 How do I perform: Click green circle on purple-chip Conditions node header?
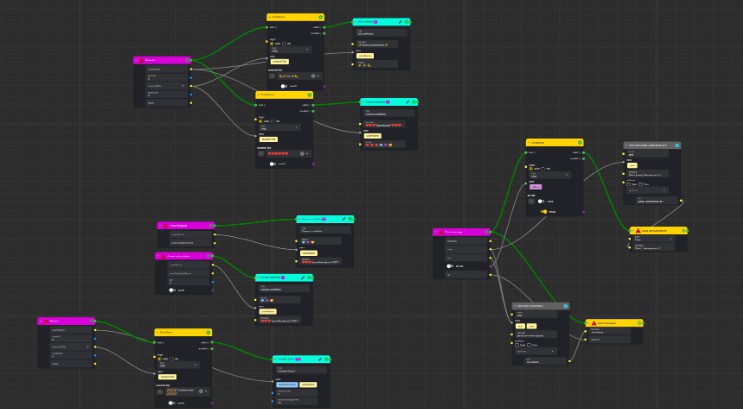pos(580,143)
